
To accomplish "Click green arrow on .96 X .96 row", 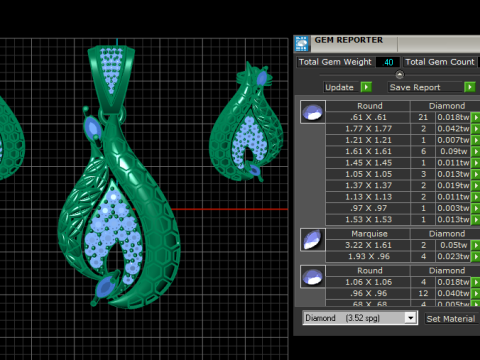I will pyautogui.click(x=475, y=293).
